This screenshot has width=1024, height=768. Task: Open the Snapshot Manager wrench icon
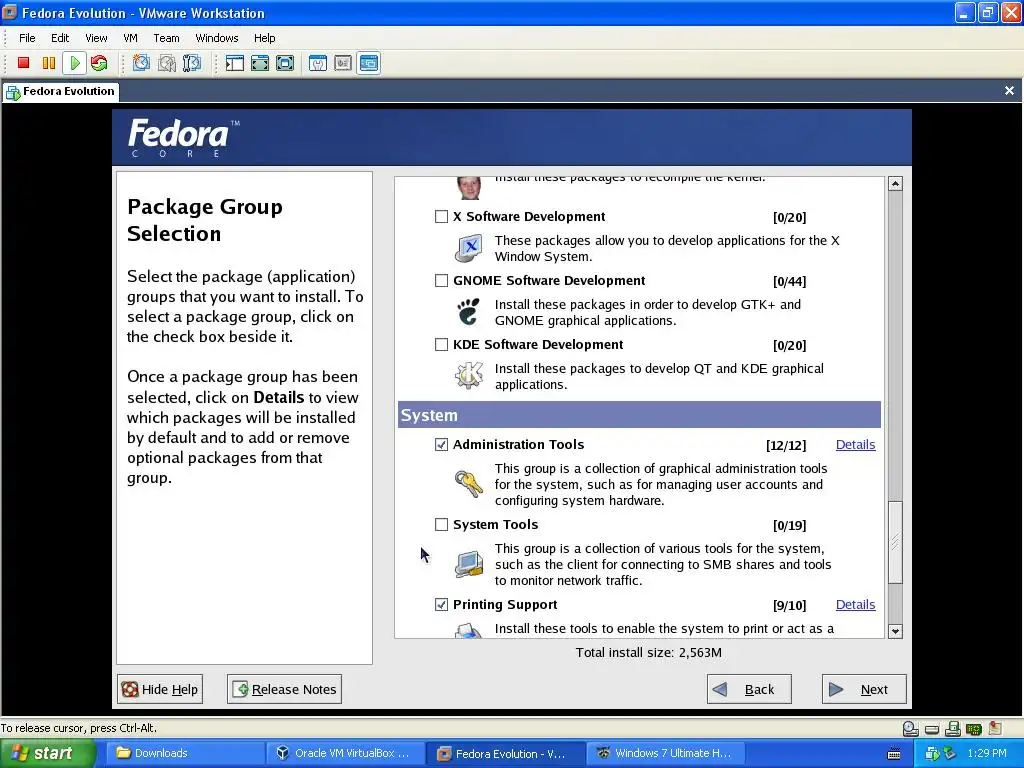click(192, 63)
